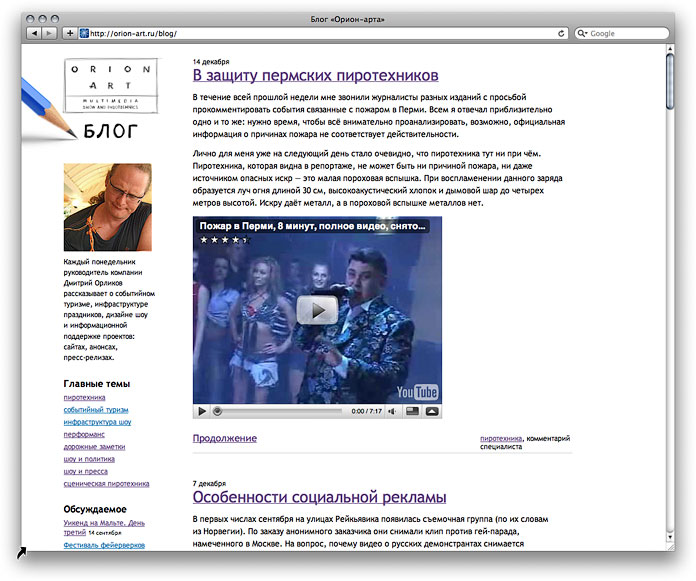Screen dimensions: 696x581
Task: Click the browser Forward arrow button
Action: [50, 33]
